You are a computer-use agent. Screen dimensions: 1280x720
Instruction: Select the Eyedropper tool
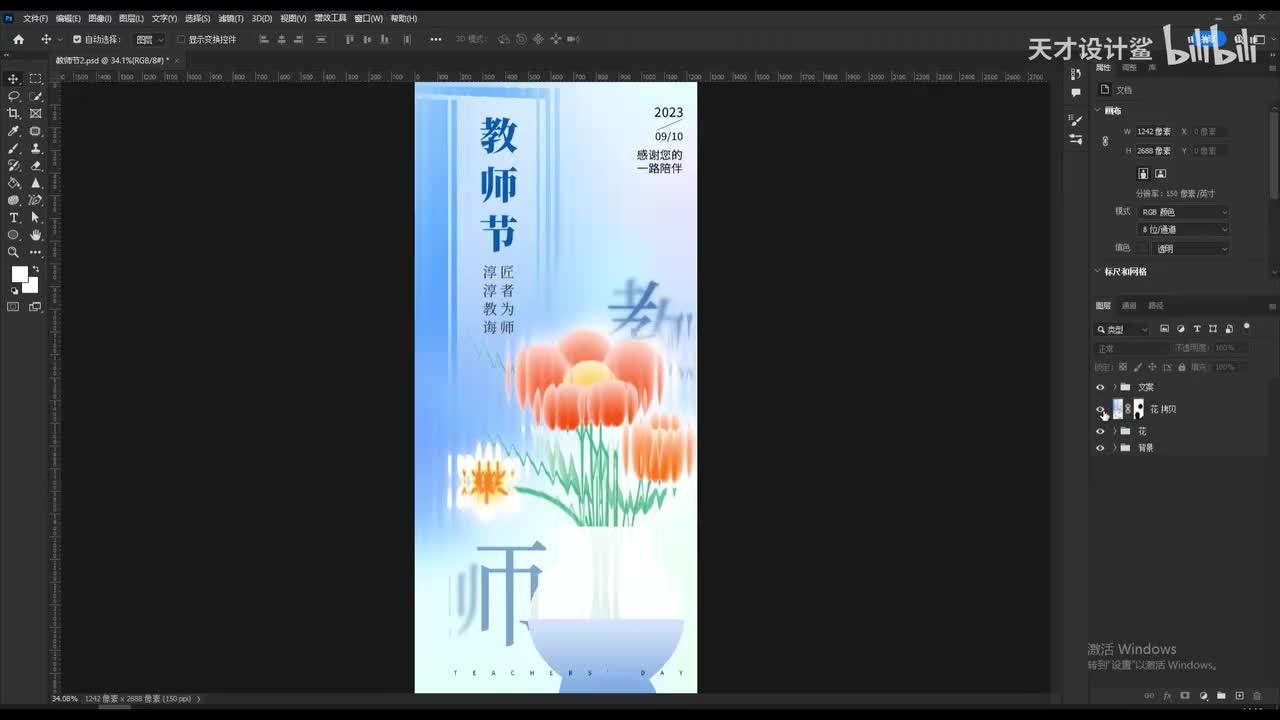[14, 131]
